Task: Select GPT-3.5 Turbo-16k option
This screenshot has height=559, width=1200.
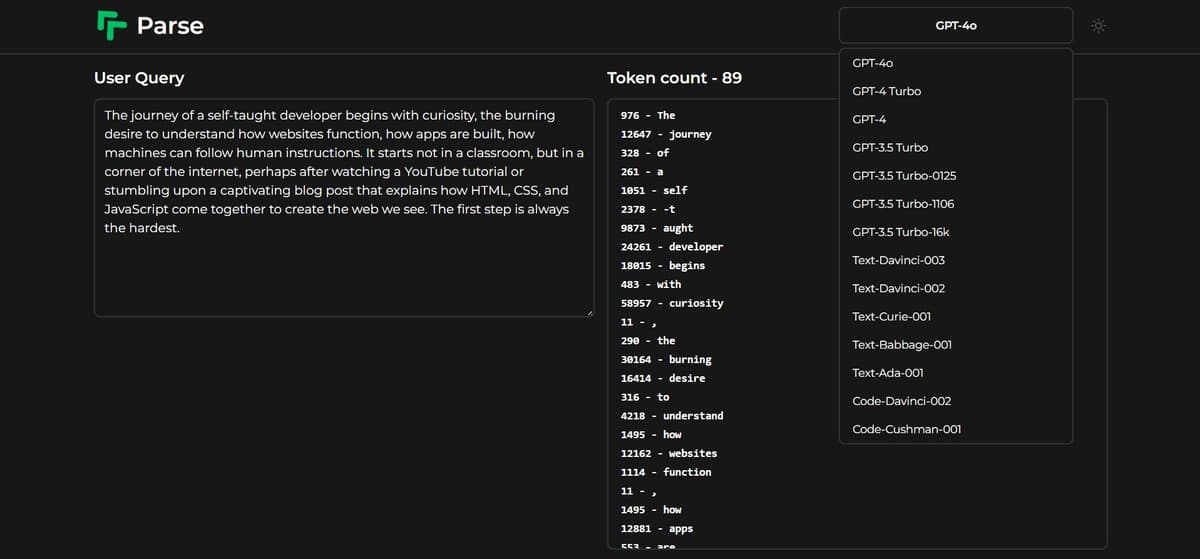Action: (x=900, y=232)
